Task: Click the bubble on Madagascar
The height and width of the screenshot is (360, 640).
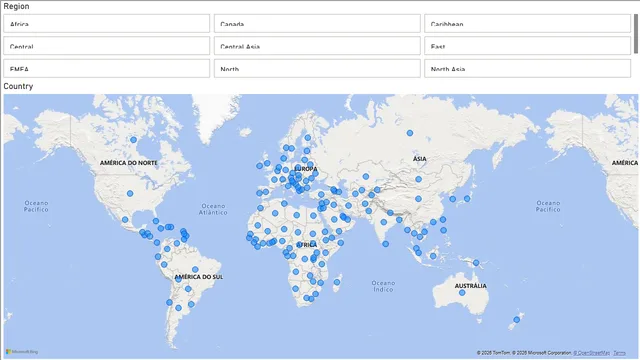Action: (x=337, y=282)
